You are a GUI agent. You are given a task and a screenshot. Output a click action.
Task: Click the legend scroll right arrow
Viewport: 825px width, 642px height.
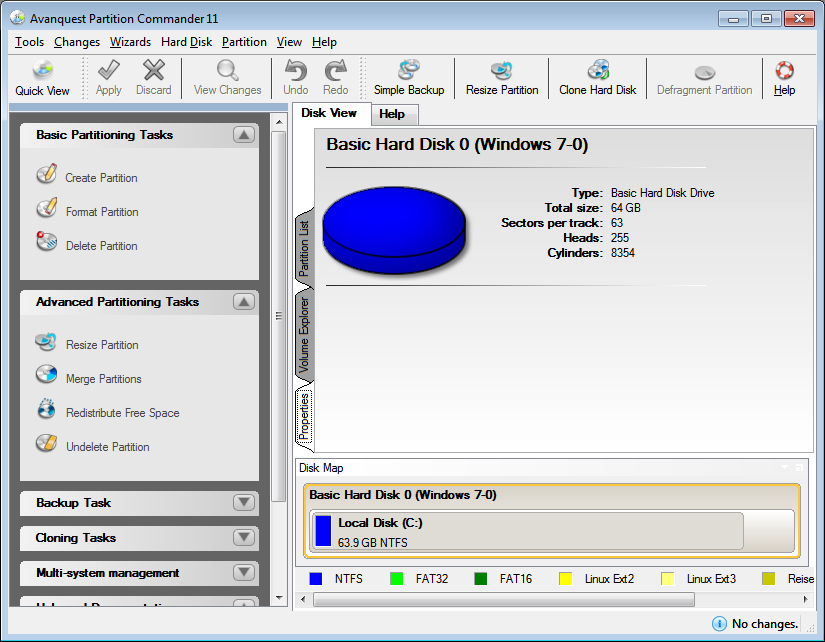pyautogui.click(x=805, y=599)
